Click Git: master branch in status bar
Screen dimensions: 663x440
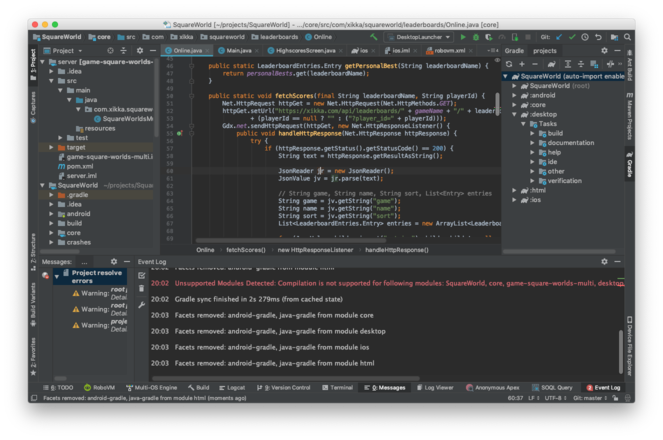[x=590, y=398]
